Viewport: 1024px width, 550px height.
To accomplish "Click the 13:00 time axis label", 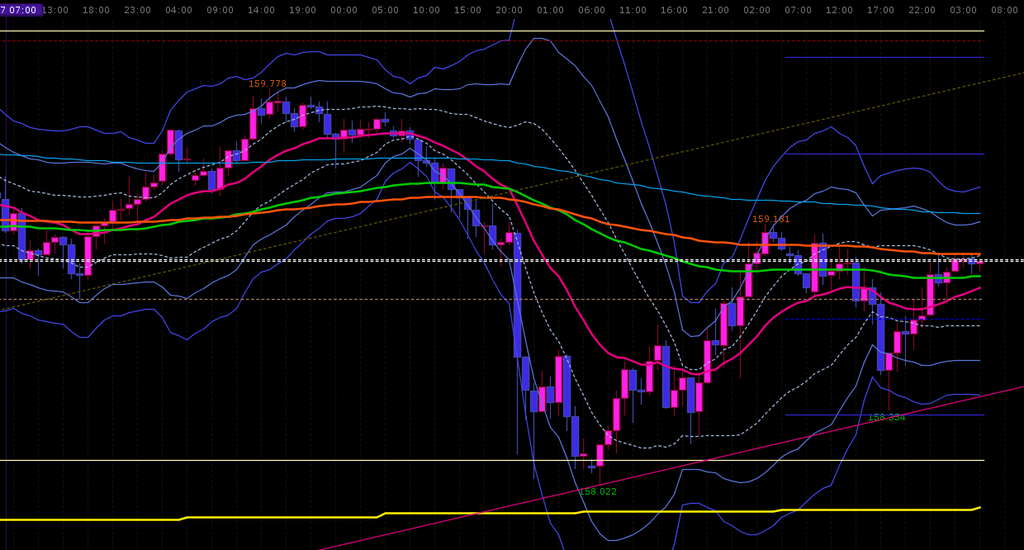I will coord(56,10).
